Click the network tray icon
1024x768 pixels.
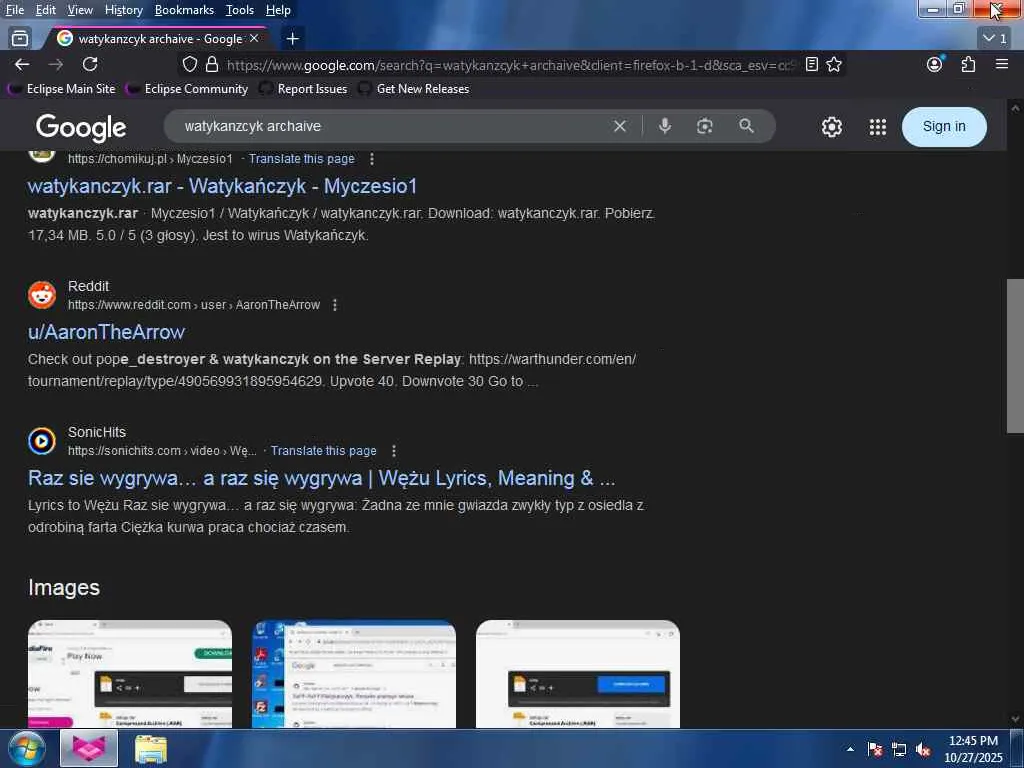(899, 749)
